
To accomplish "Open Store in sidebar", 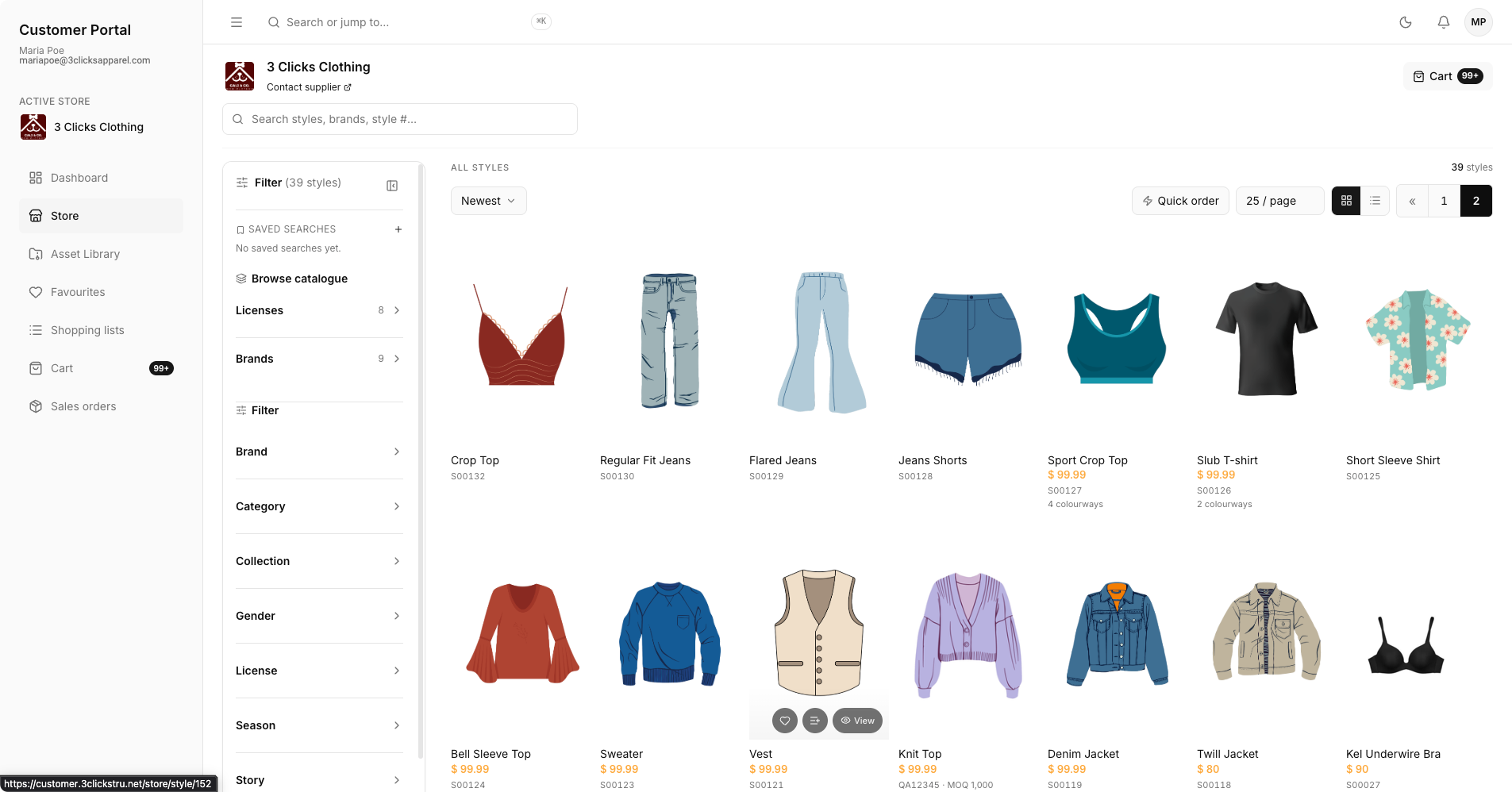I will click(x=101, y=216).
